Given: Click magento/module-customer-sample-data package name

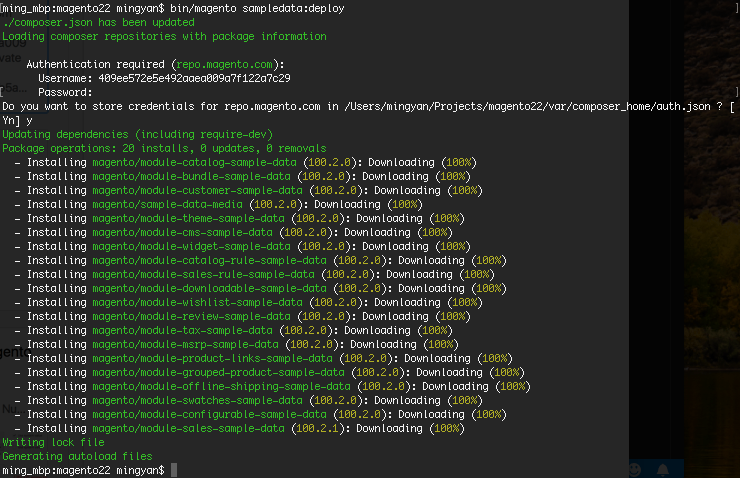Looking at the screenshot, I should coord(197,190).
